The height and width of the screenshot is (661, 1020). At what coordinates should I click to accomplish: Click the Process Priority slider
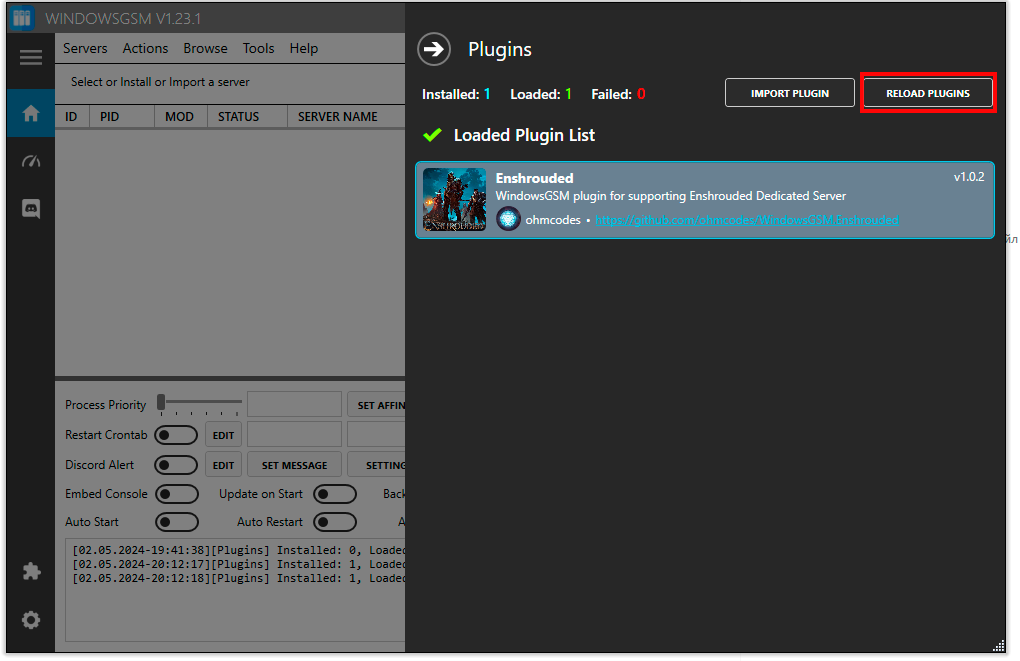200,403
